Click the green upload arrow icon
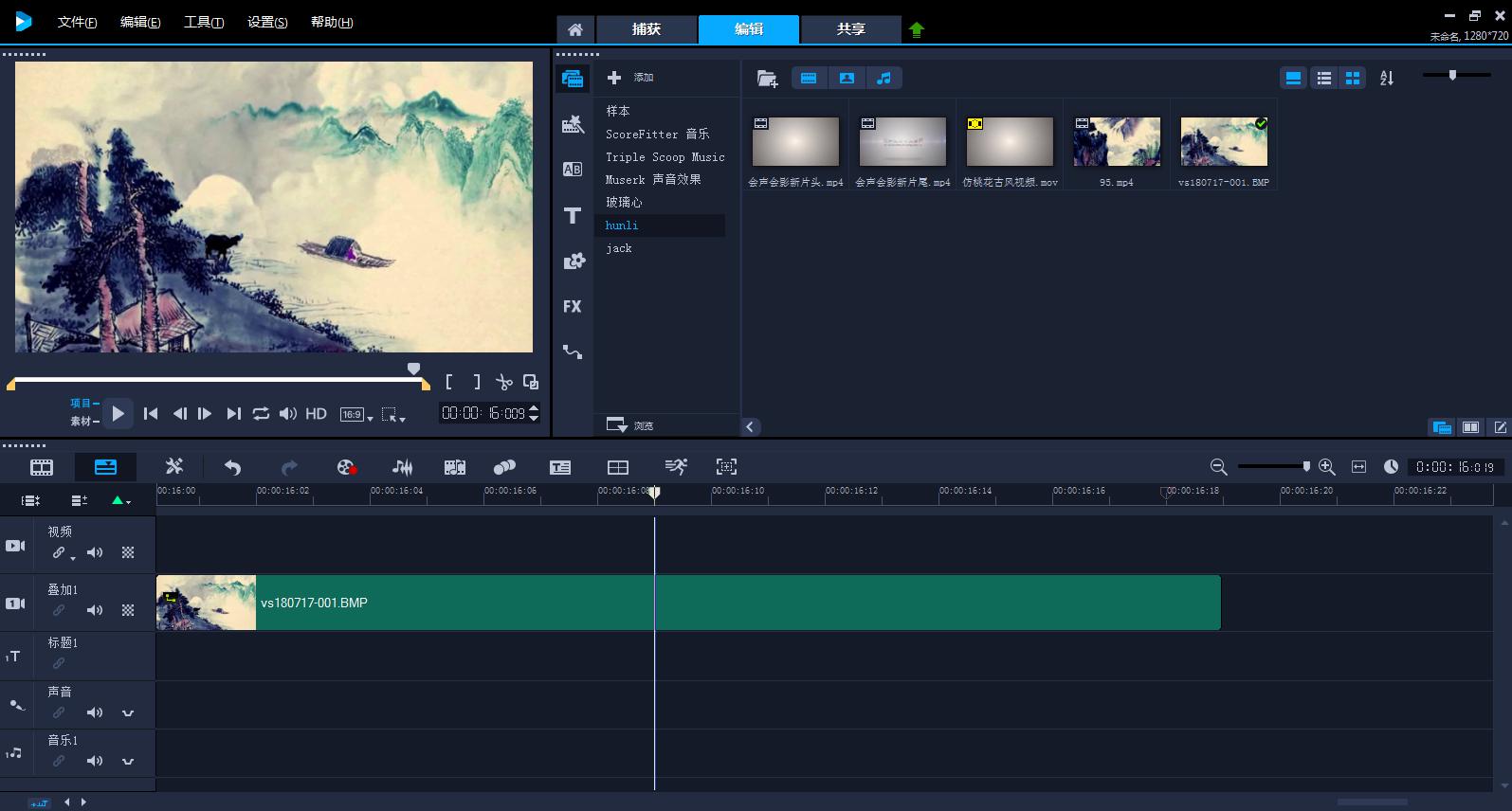This screenshot has height=811, width=1512. pos(916,29)
